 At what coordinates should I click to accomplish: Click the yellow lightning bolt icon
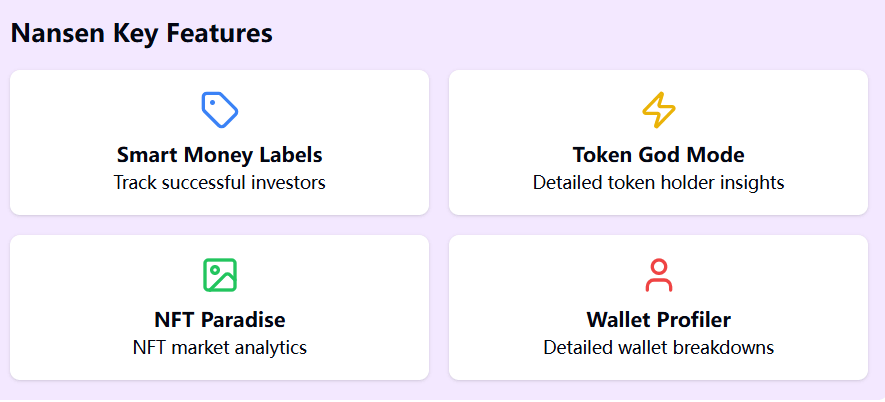658,110
